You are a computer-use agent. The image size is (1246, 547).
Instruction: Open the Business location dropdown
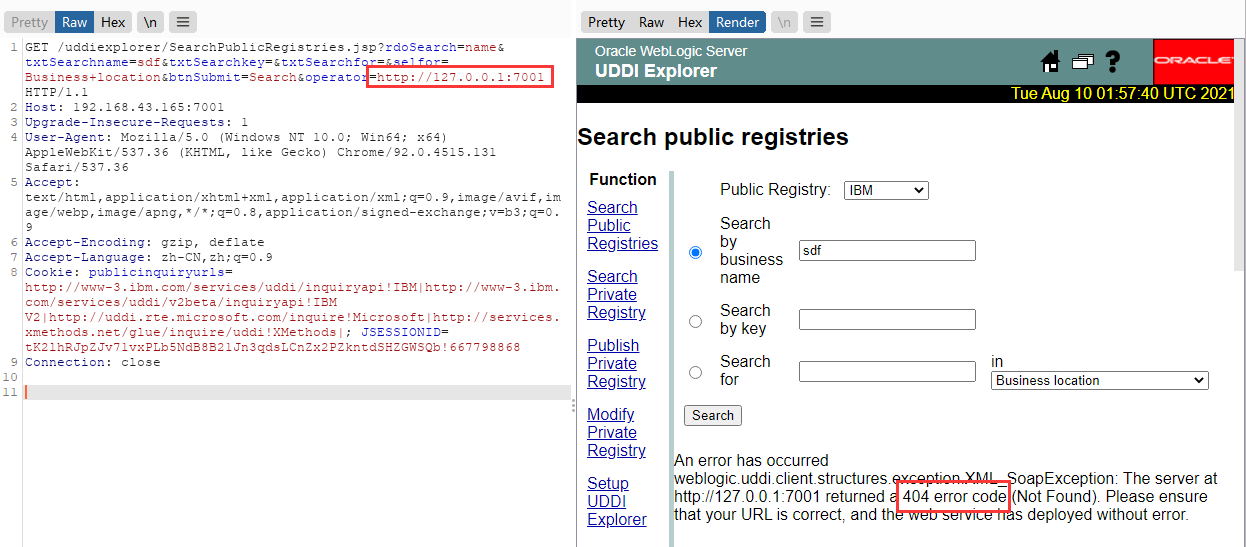point(1100,380)
